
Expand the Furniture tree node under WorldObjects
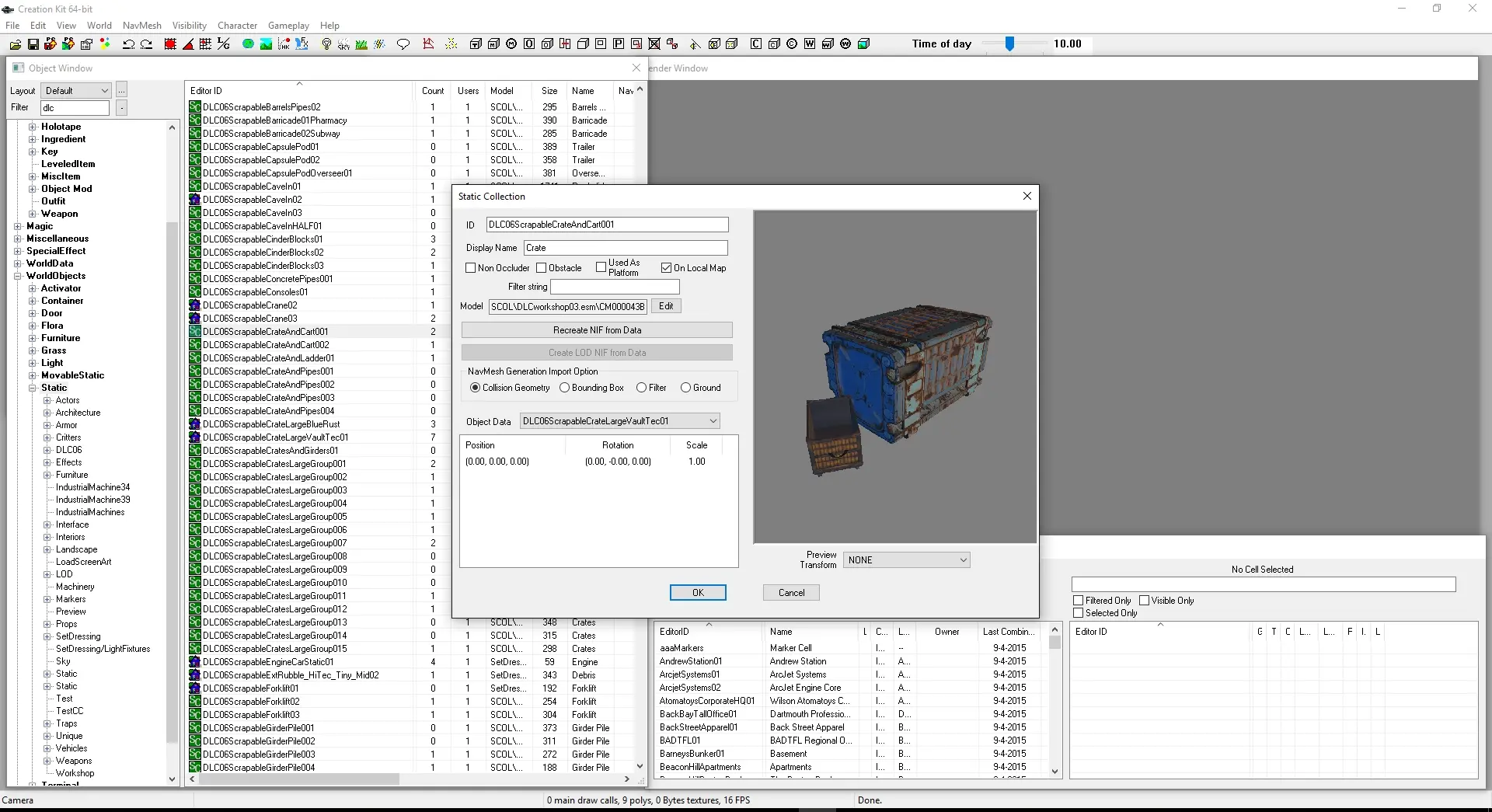[x=33, y=338]
